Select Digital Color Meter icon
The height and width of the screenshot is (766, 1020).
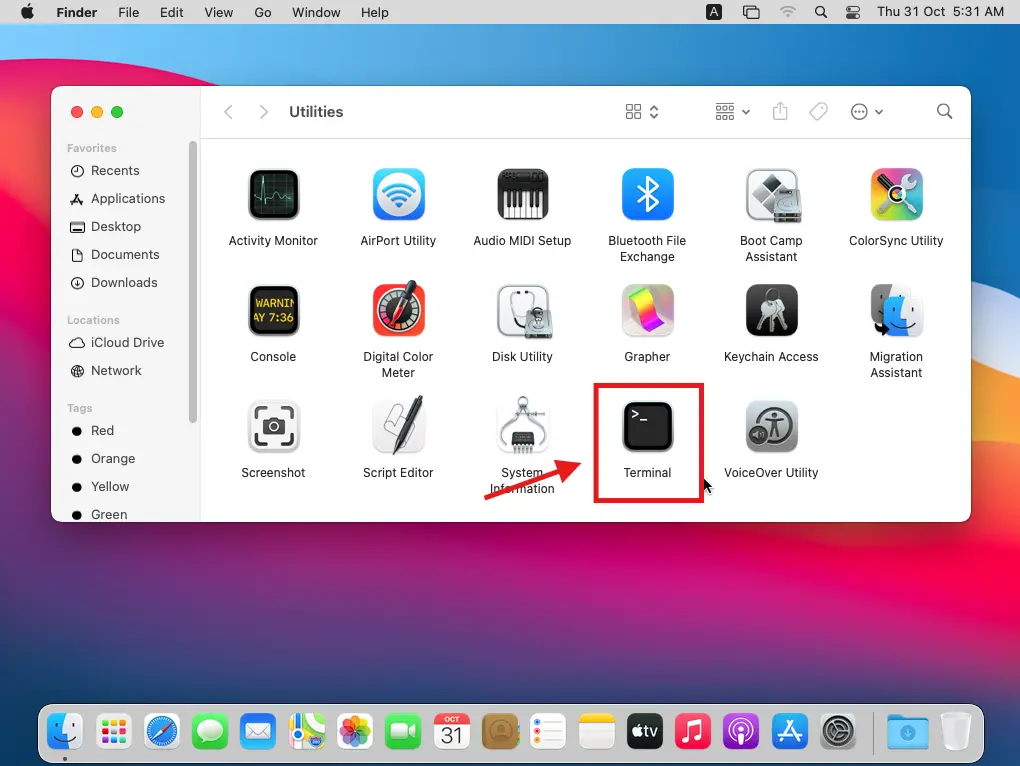click(398, 309)
